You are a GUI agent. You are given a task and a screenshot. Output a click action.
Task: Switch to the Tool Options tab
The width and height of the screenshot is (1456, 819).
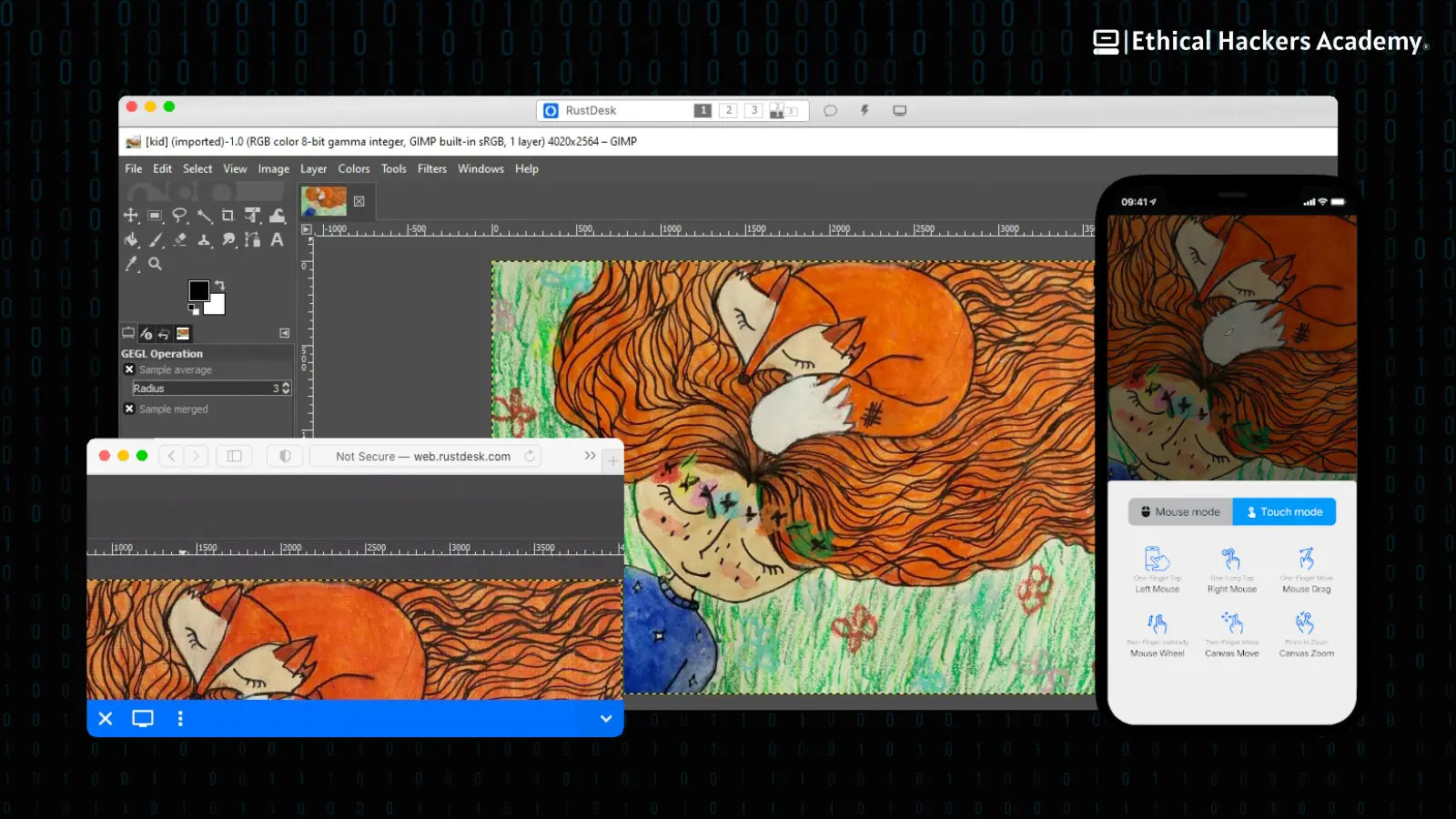(128, 333)
